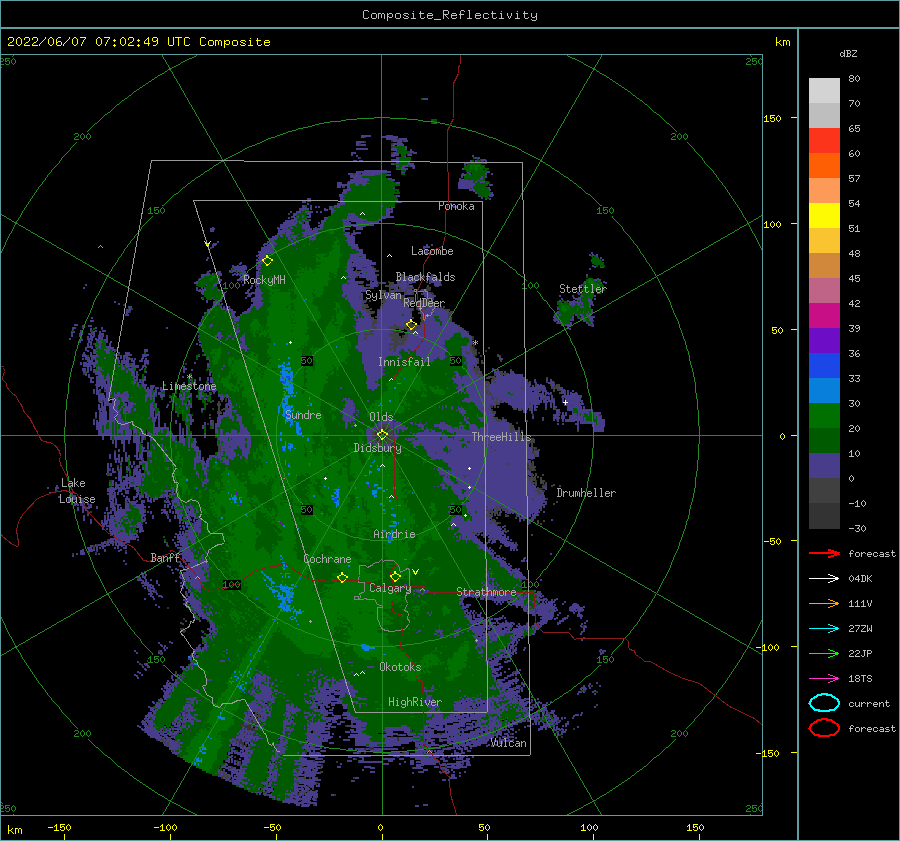Click the ThreeHills label
The width and height of the screenshot is (900, 841).
click(x=501, y=437)
